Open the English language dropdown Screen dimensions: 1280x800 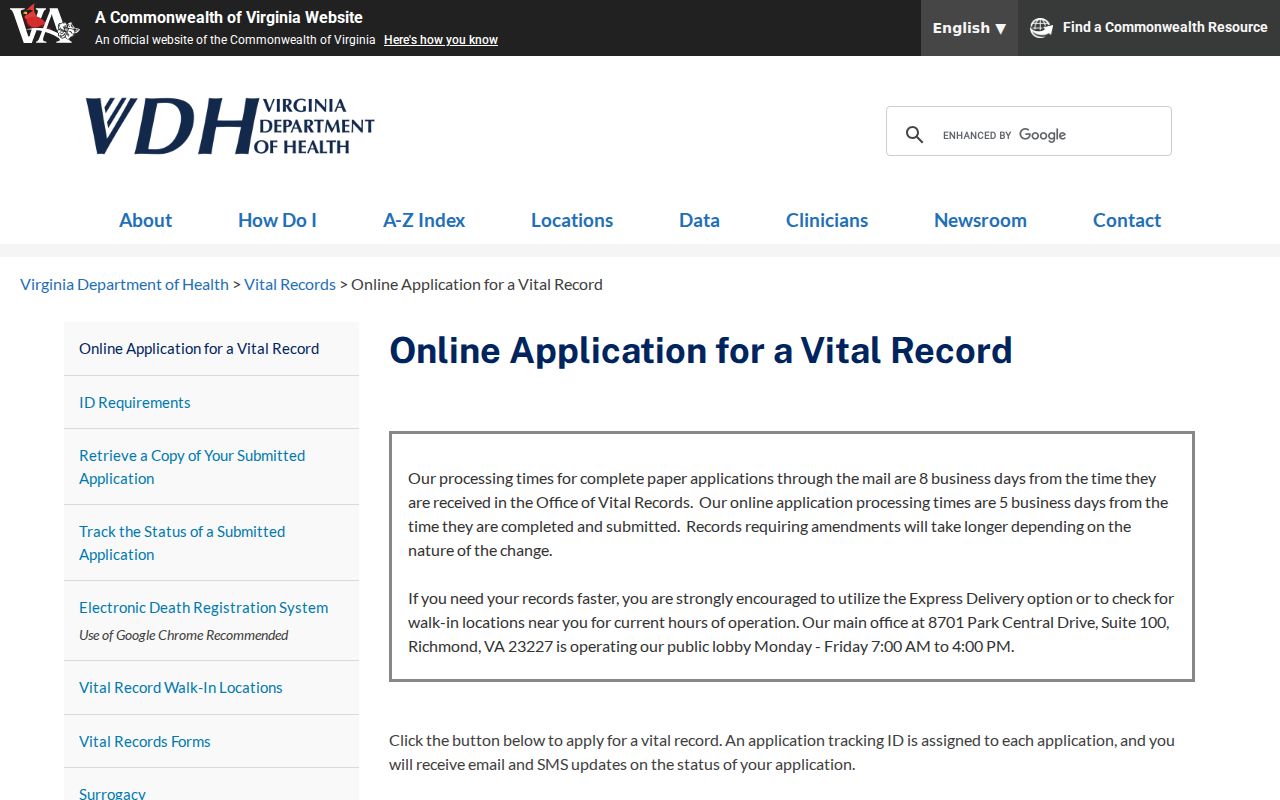[969, 28]
